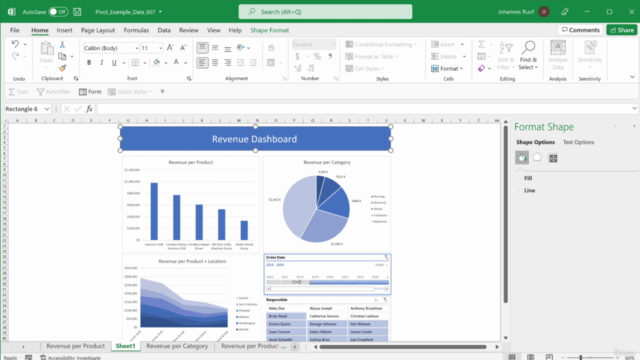Switch to the Revenue per Product sheet tab
Screen dimensions: 640x360
[76, 346]
